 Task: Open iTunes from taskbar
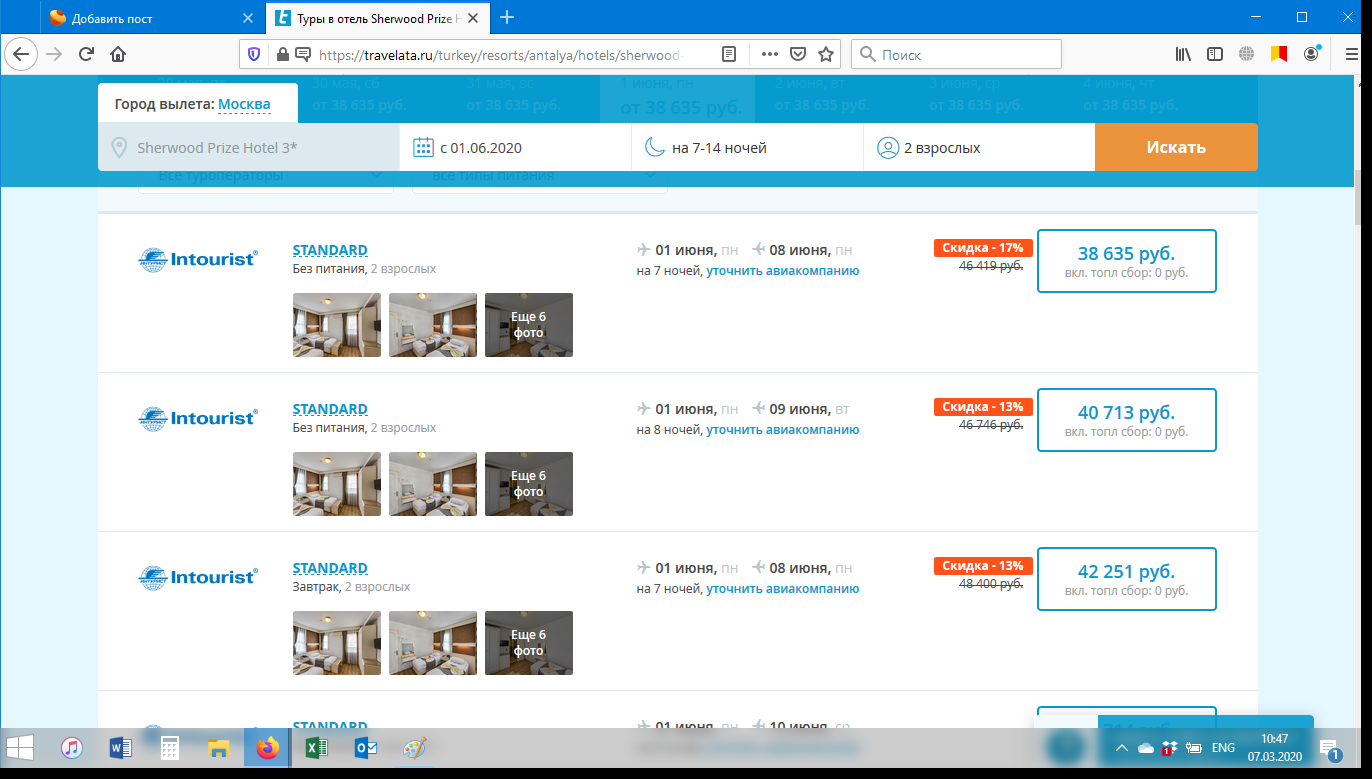coord(72,747)
